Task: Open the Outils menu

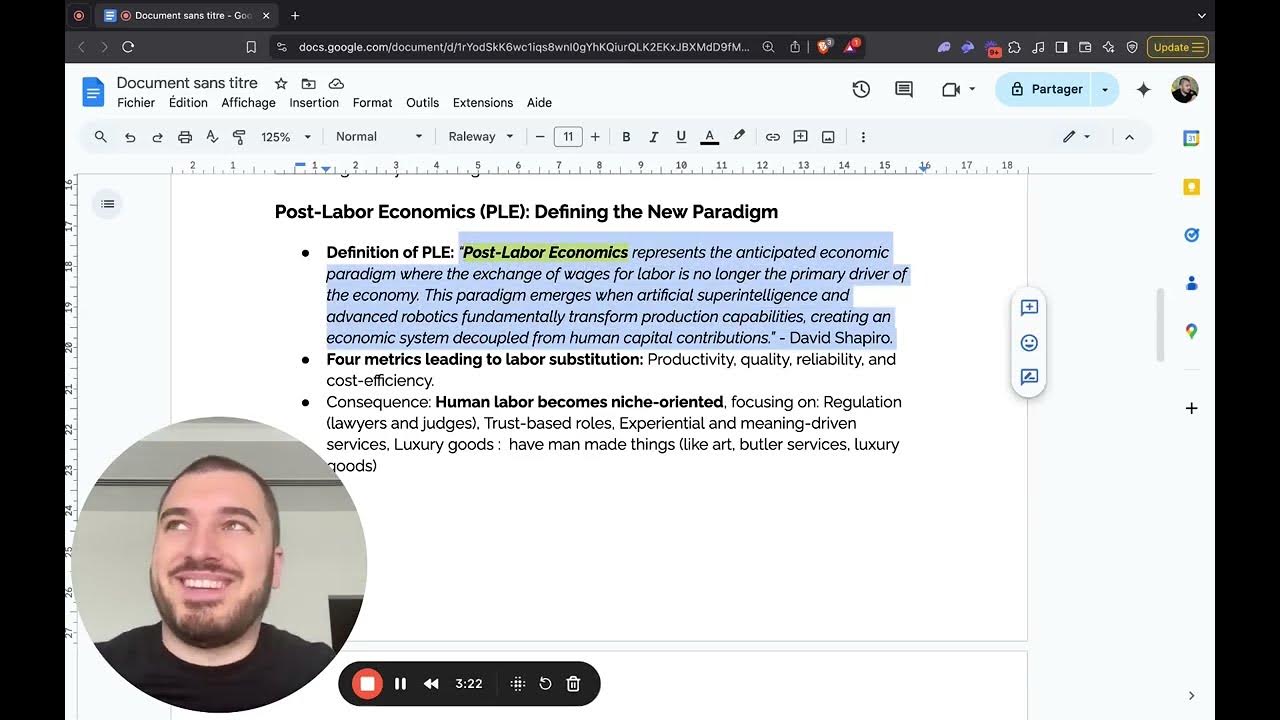Action: coord(422,102)
